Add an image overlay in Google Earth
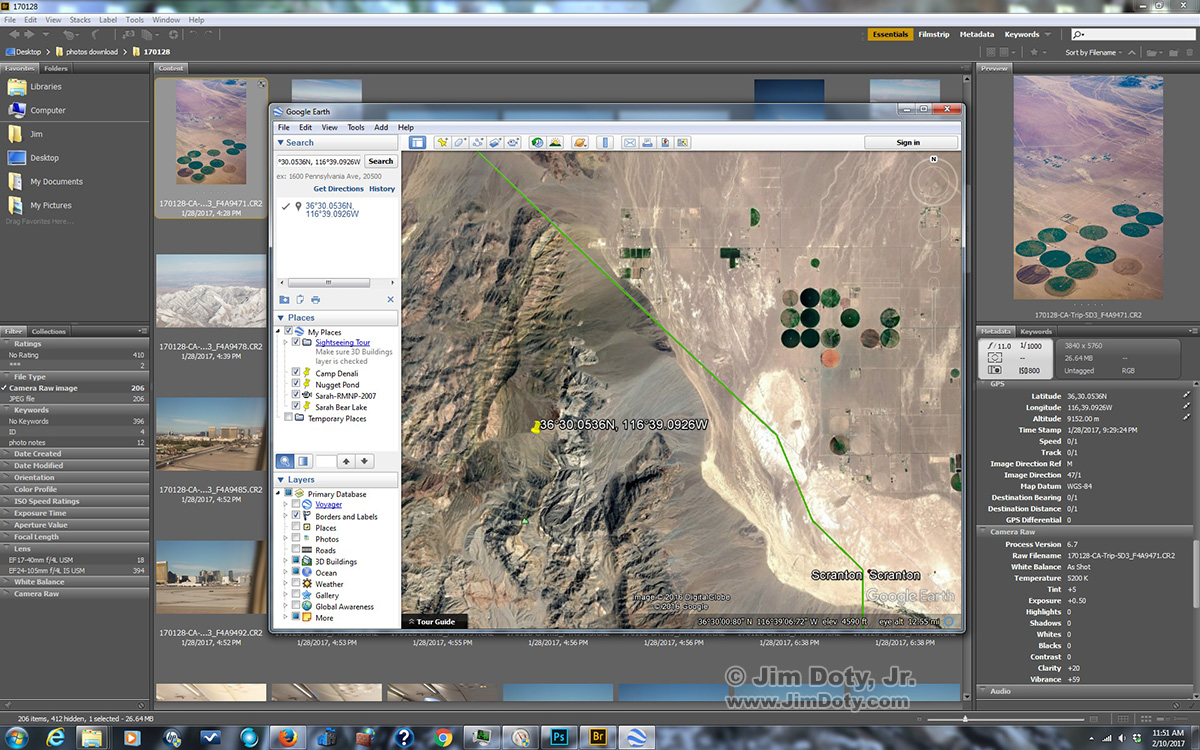Viewport: 1200px width, 750px height. 495,143
